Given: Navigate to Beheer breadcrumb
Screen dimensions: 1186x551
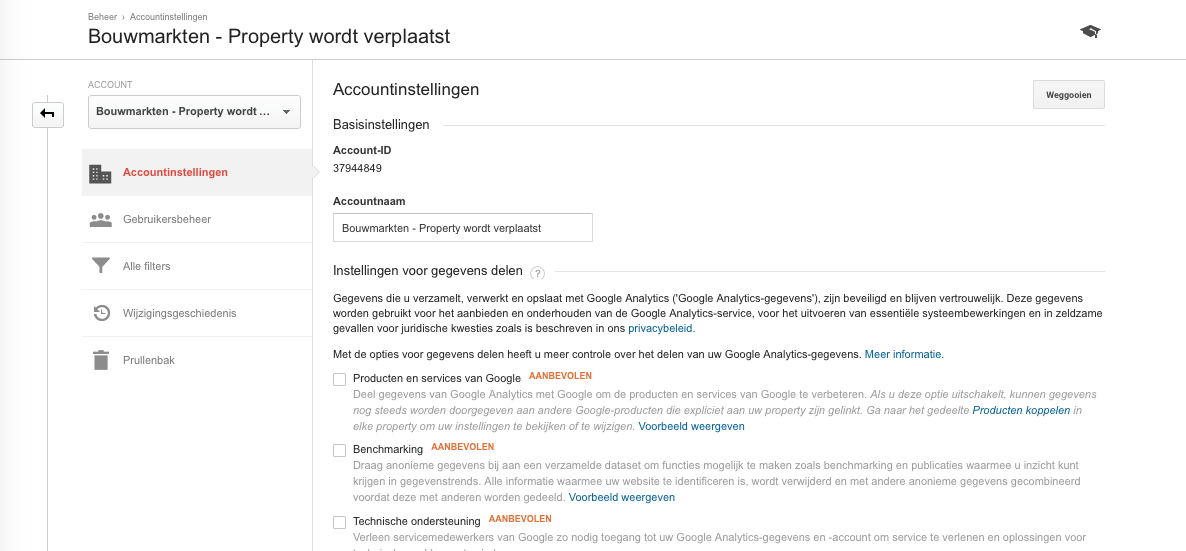Looking at the screenshot, I should pos(102,17).
